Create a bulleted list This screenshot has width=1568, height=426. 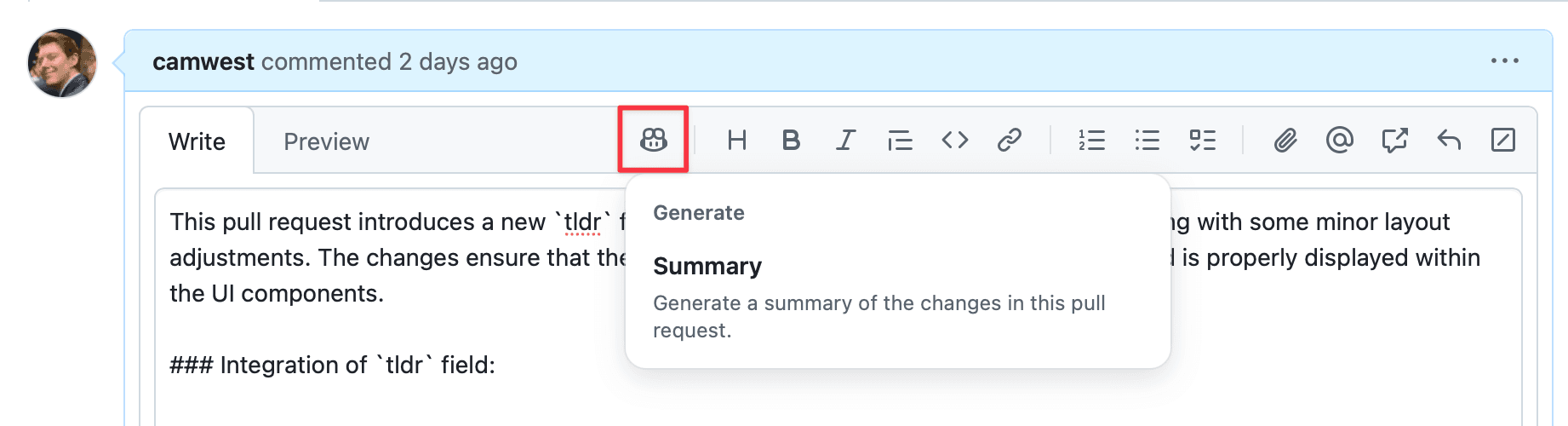point(1147,140)
